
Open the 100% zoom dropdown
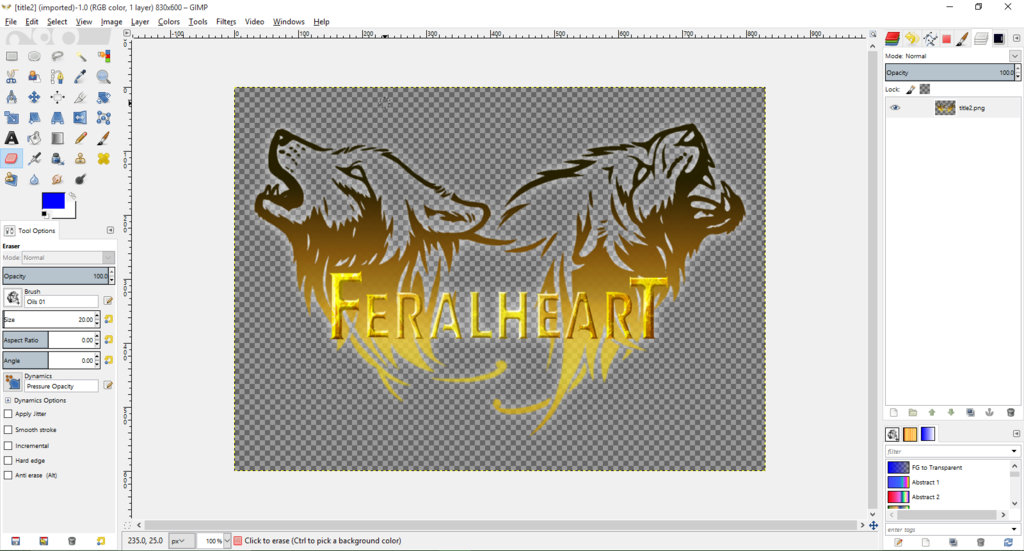(x=227, y=541)
